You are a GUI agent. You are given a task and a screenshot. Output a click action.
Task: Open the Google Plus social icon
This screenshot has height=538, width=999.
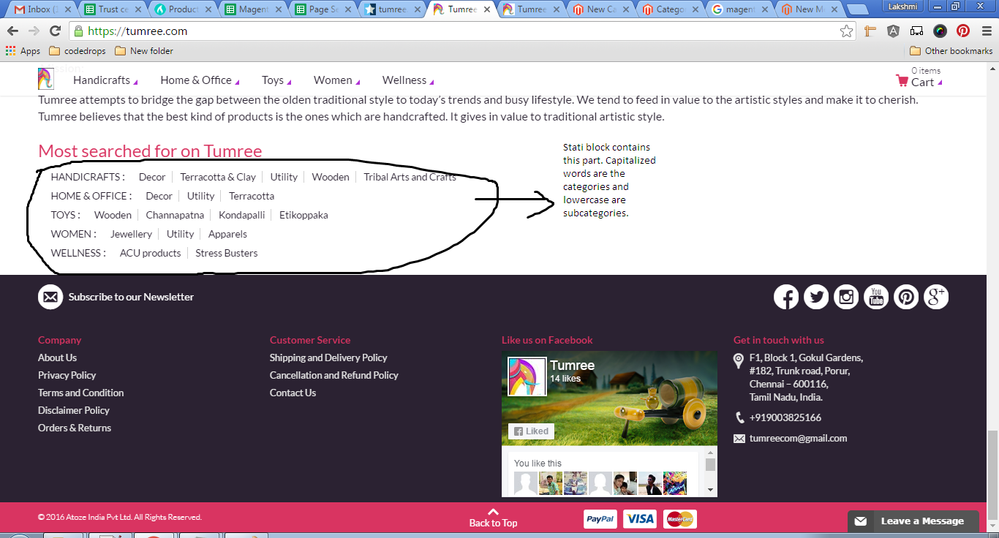[x=936, y=297]
